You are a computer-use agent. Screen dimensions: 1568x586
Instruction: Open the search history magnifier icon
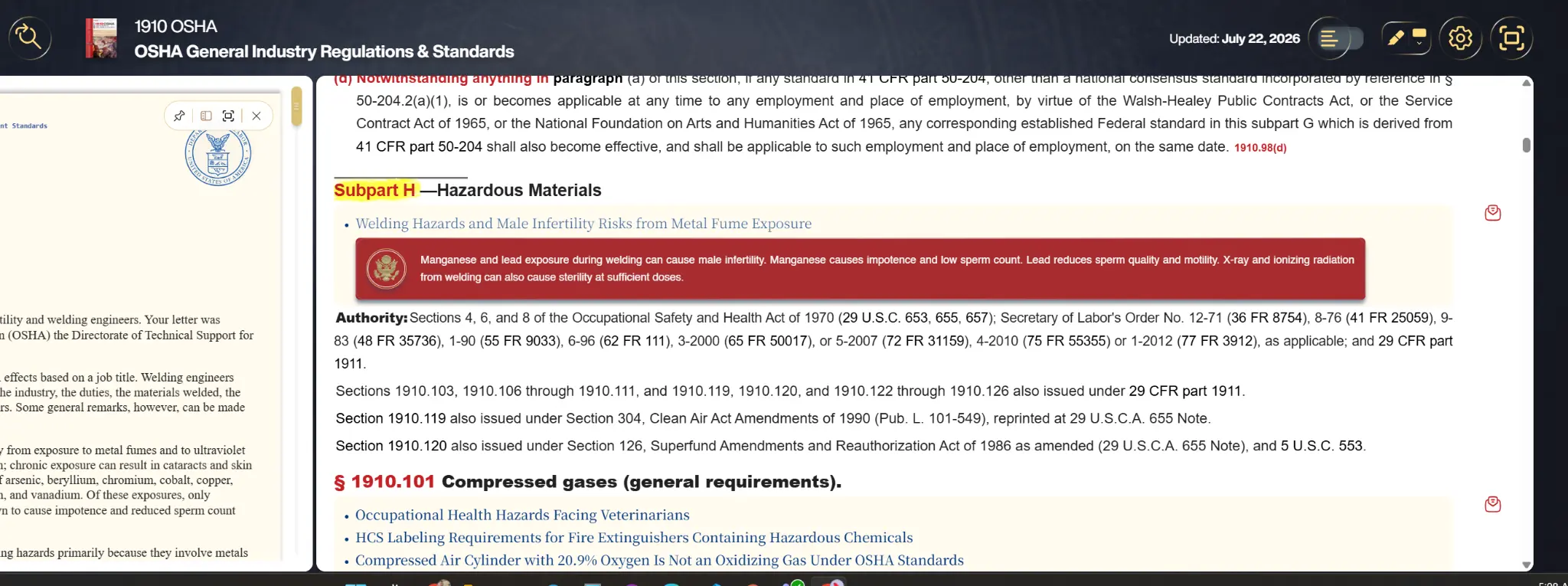tap(29, 38)
